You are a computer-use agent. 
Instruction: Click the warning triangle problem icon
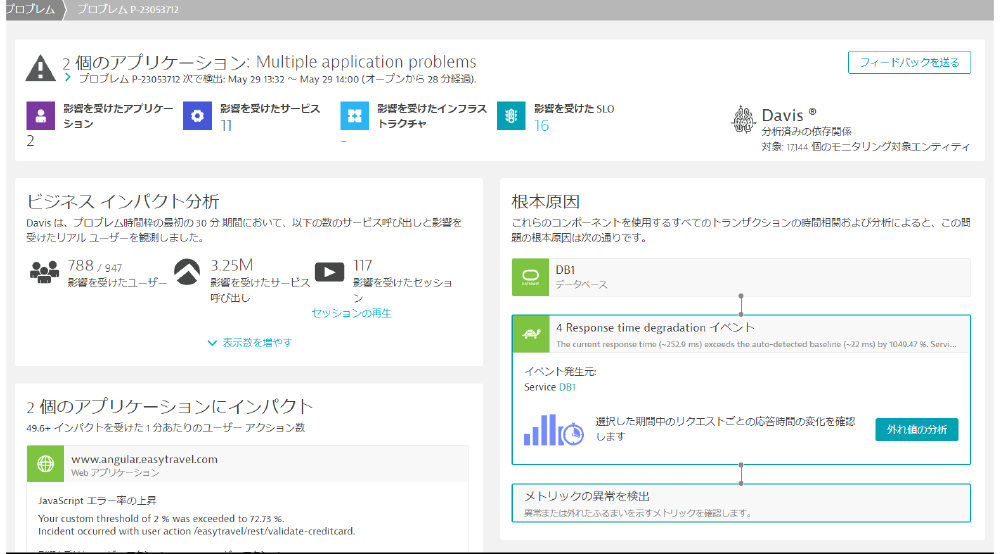click(x=40, y=68)
